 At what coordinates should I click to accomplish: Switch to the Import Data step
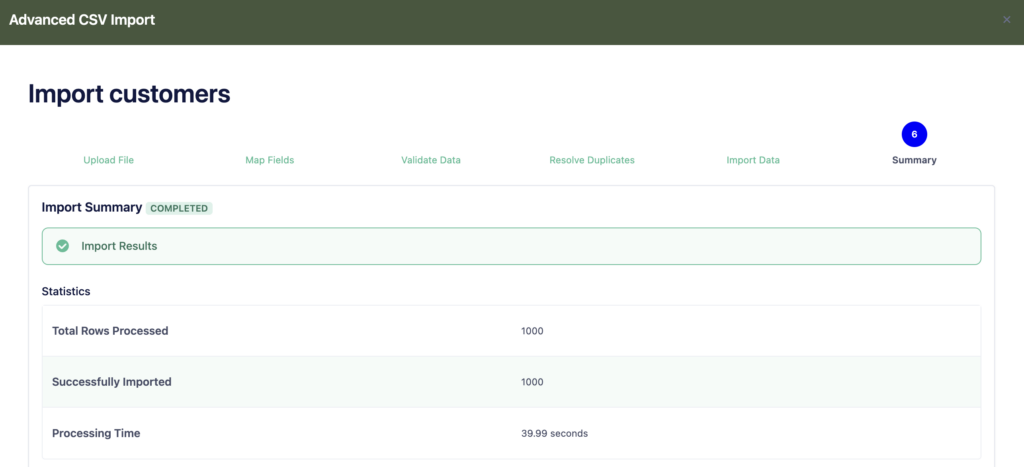pos(752,160)
